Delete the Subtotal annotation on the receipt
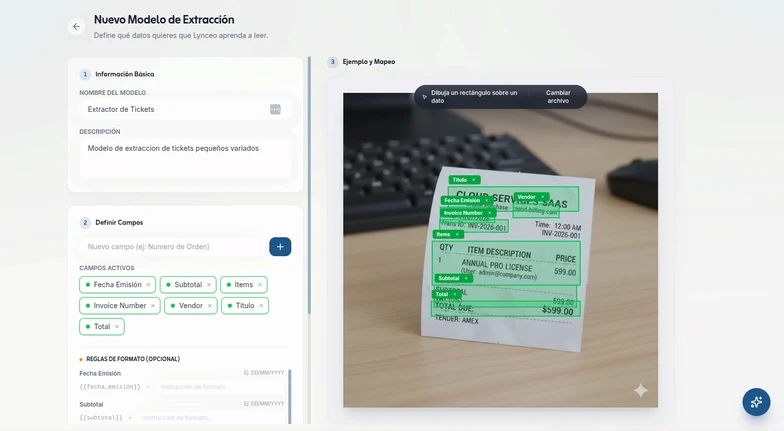 tap(466, 278)
